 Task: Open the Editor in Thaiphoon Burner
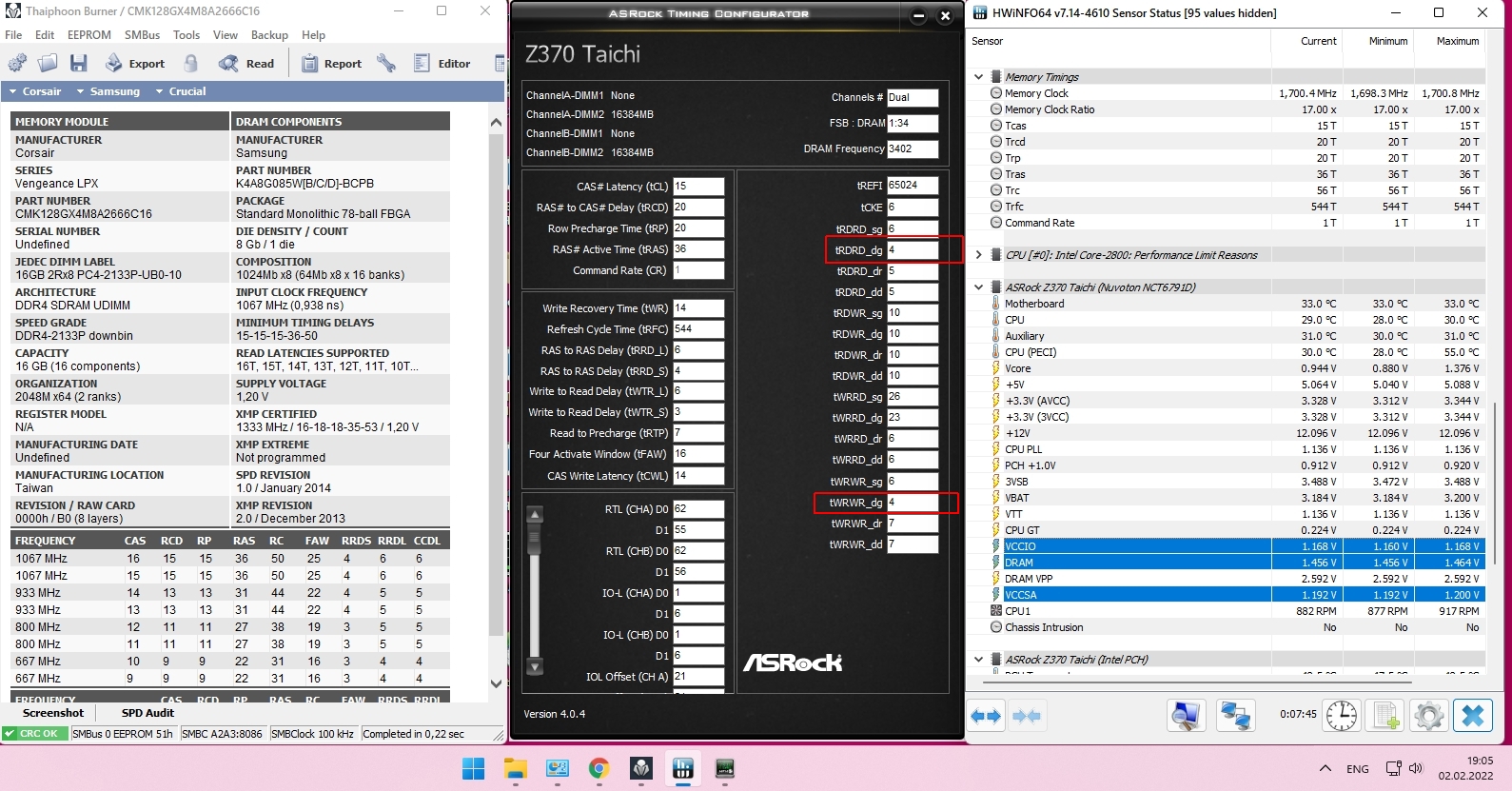click(442, 64)
